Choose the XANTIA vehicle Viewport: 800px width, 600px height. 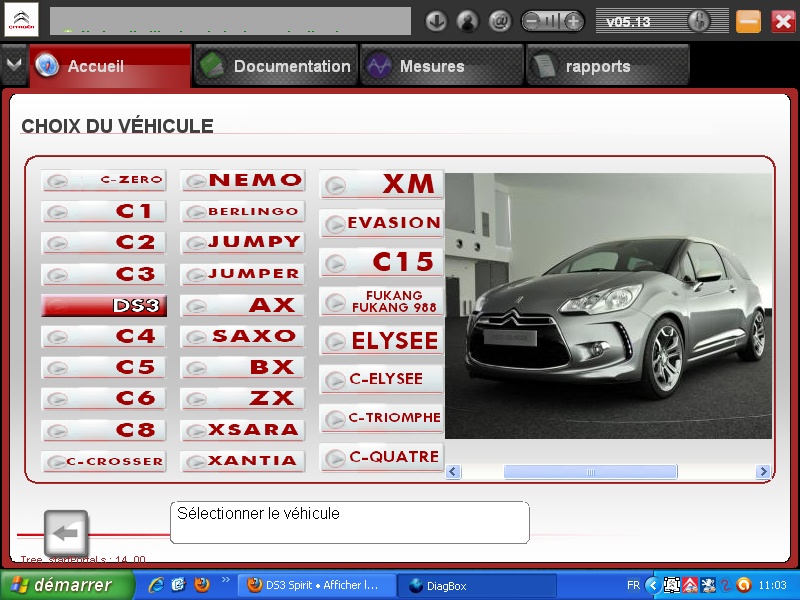[x=243, y=461]
